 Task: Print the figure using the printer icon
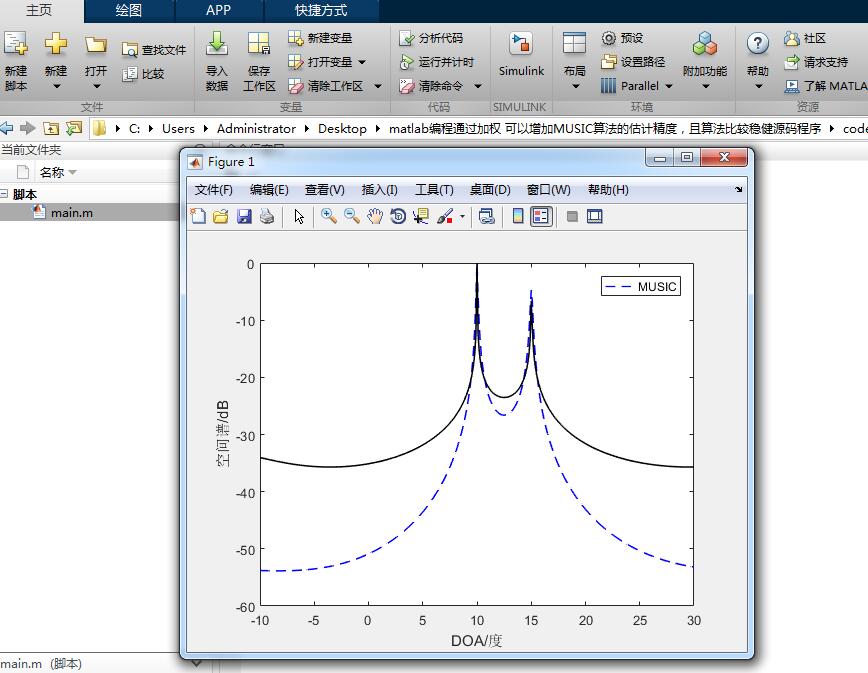coord(267,216)
